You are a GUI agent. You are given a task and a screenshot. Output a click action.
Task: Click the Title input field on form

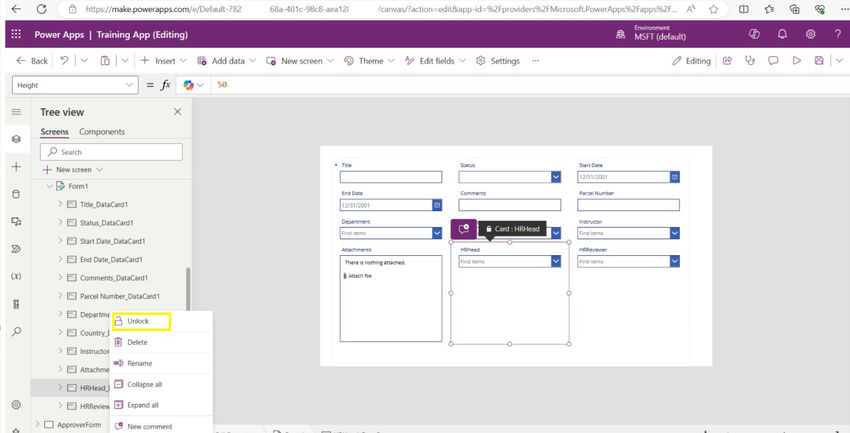pyautogui.click(x=391, y=177)
